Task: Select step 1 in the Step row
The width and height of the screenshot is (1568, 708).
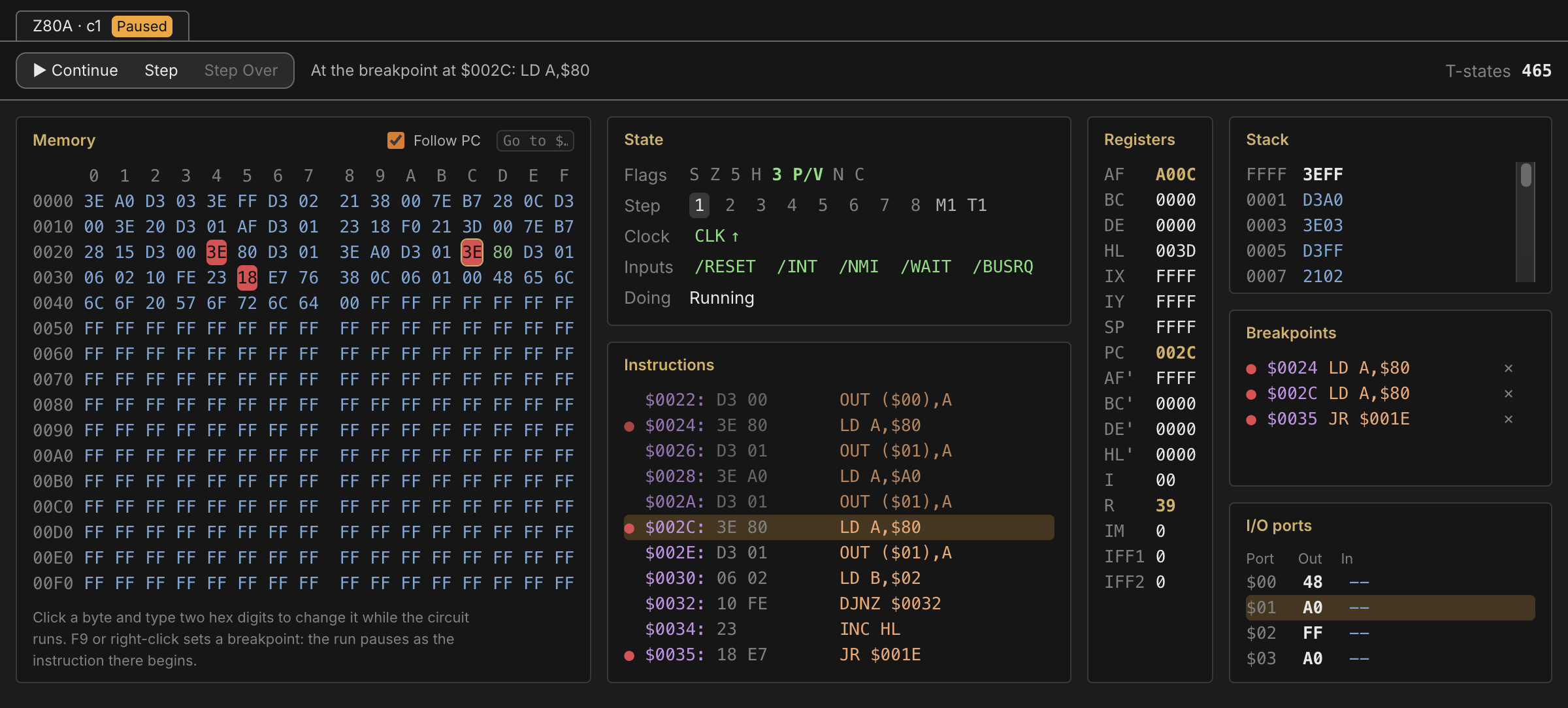Action: (699, 205)
